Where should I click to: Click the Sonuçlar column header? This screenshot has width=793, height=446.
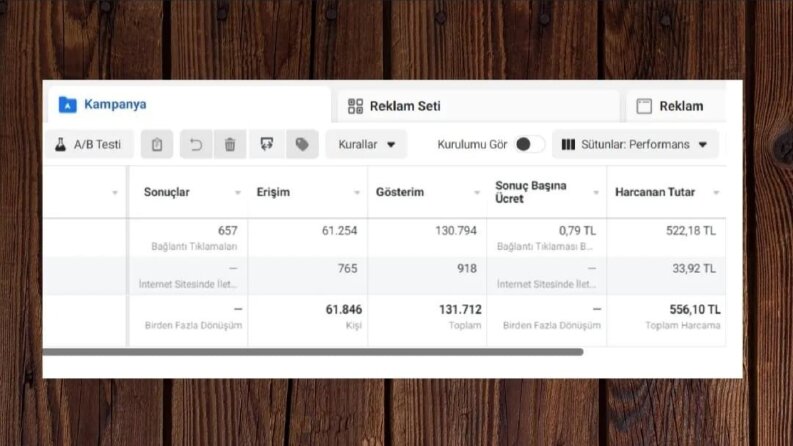point(166,192)
